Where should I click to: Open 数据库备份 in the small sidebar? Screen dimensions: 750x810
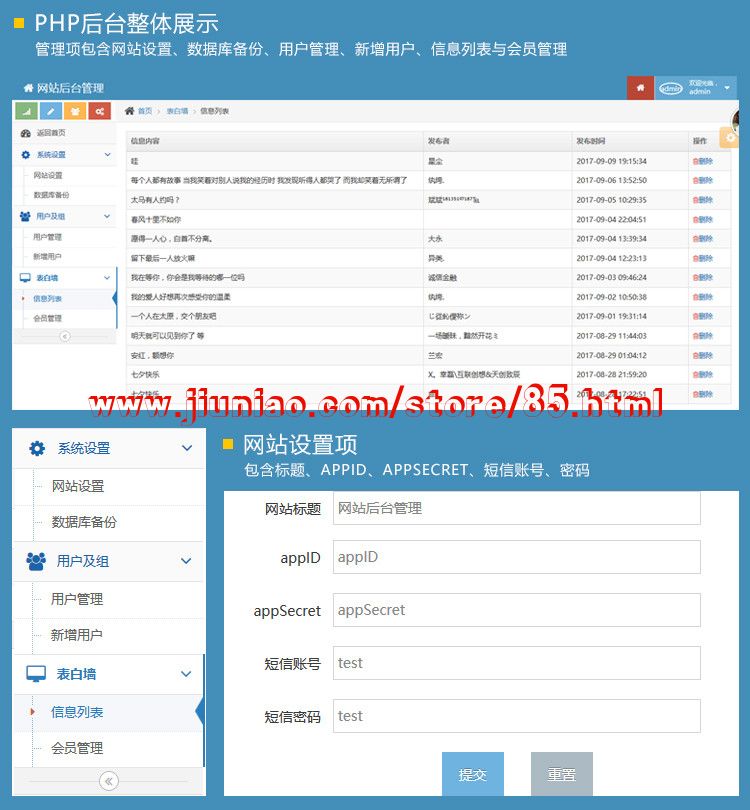click(51, 195)
